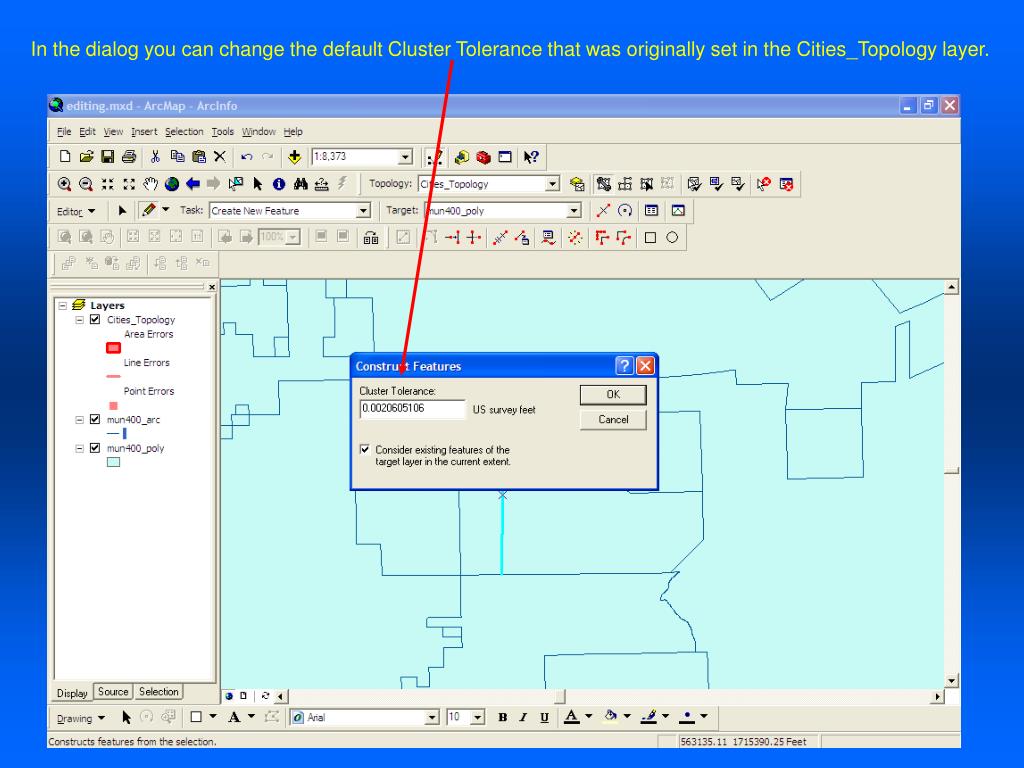The height and width of the screenshot is (768, 1024).
Task: Open the font size 10 dropdown
Action: coord(478,718)
